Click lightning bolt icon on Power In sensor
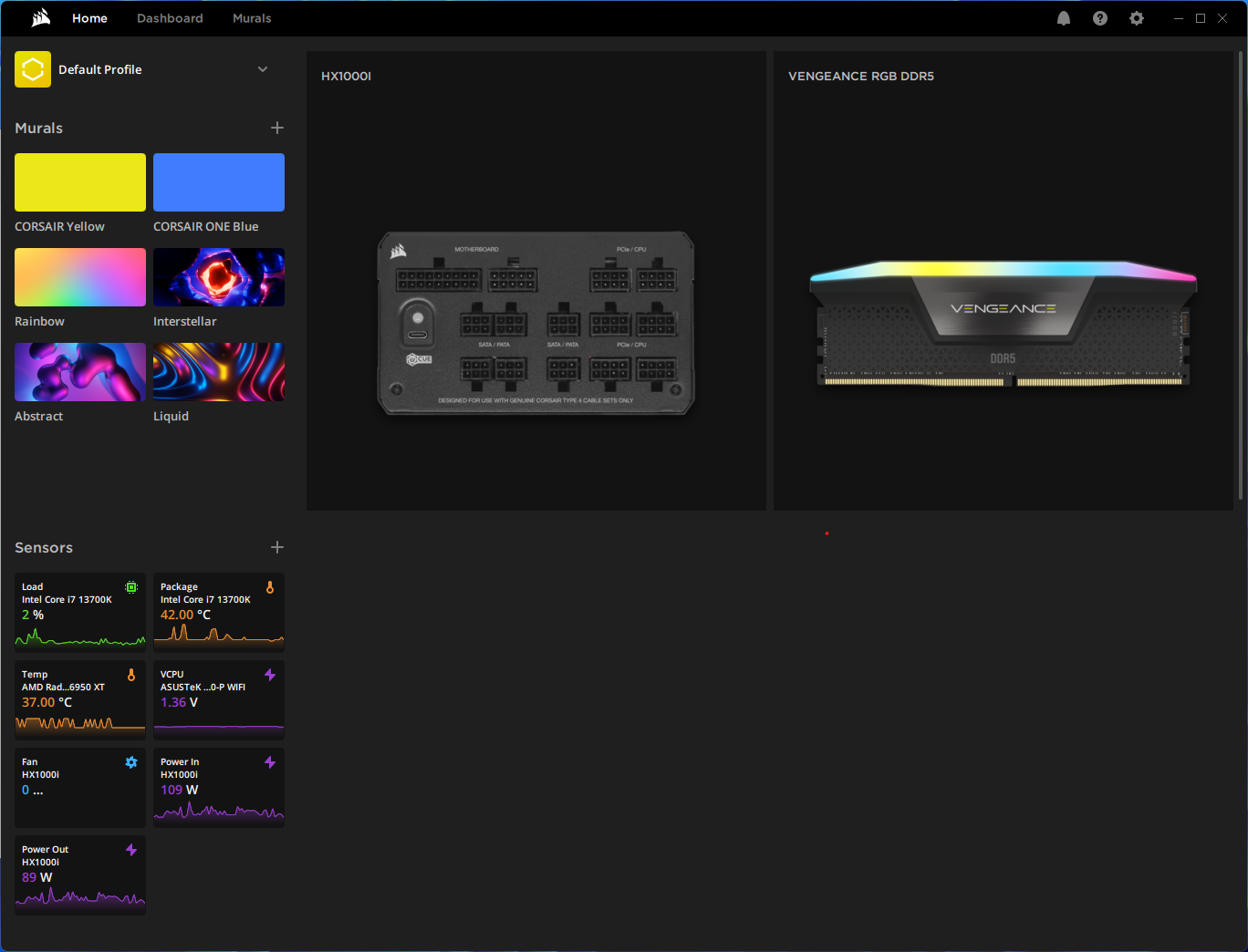Viewport: 1248px width, 952px height. (270, 762)
